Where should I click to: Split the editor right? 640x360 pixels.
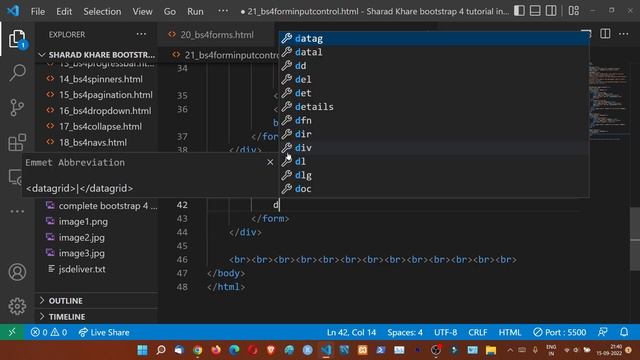605,34
